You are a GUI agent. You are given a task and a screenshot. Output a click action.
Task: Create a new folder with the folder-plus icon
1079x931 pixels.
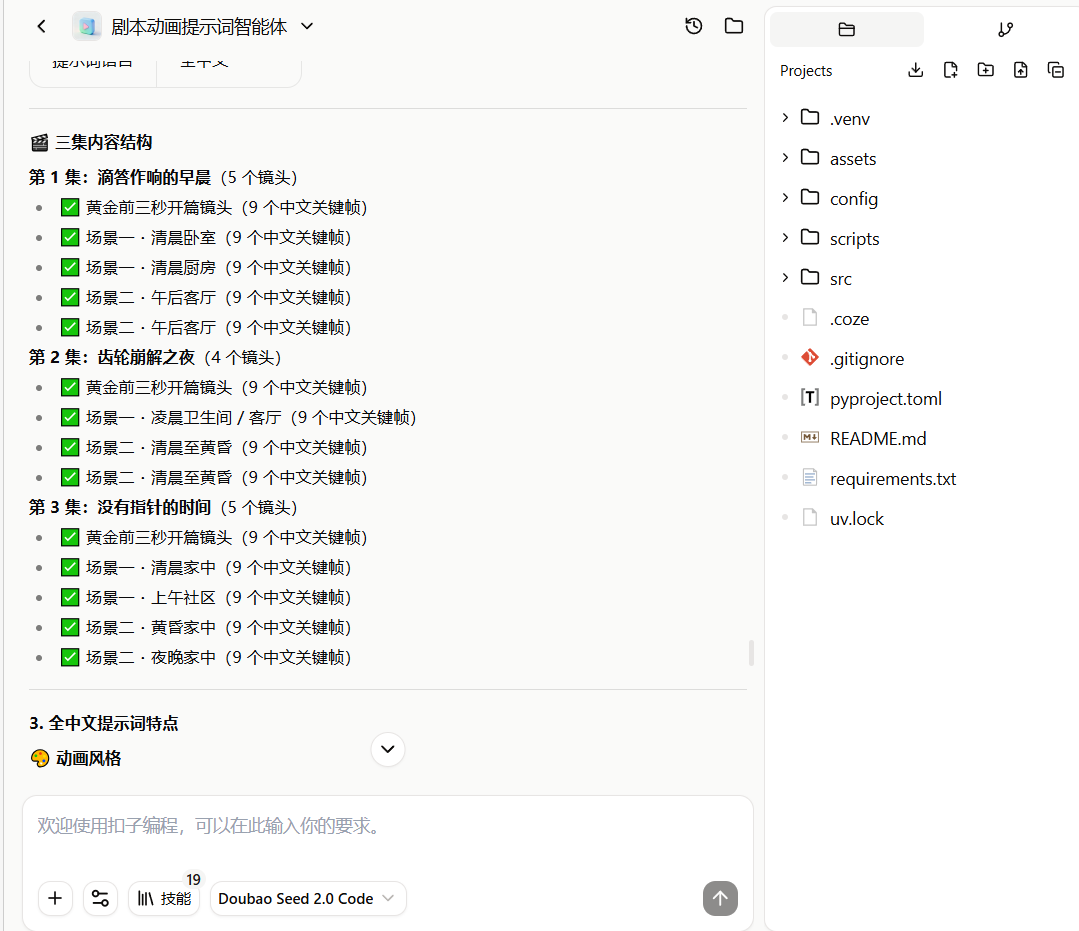985,70
